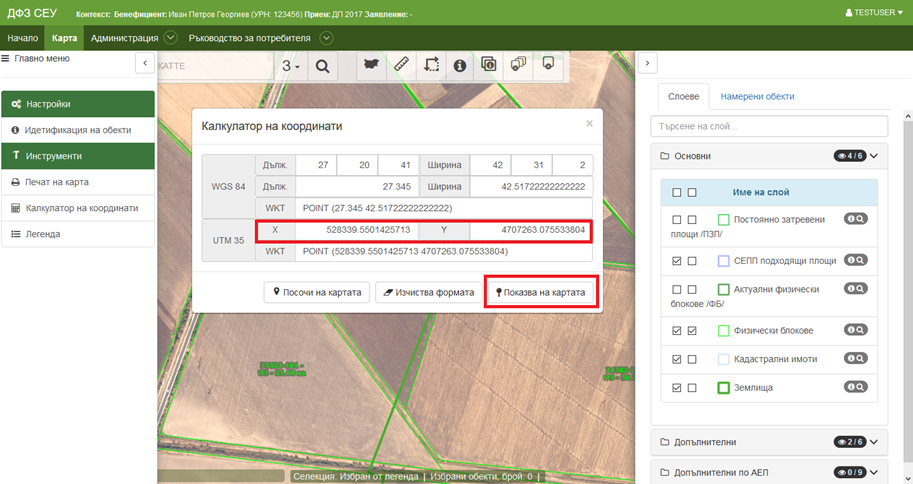Uncheck first checkbox of Землища
Screen dimensions: 913x484
point(677,387)
